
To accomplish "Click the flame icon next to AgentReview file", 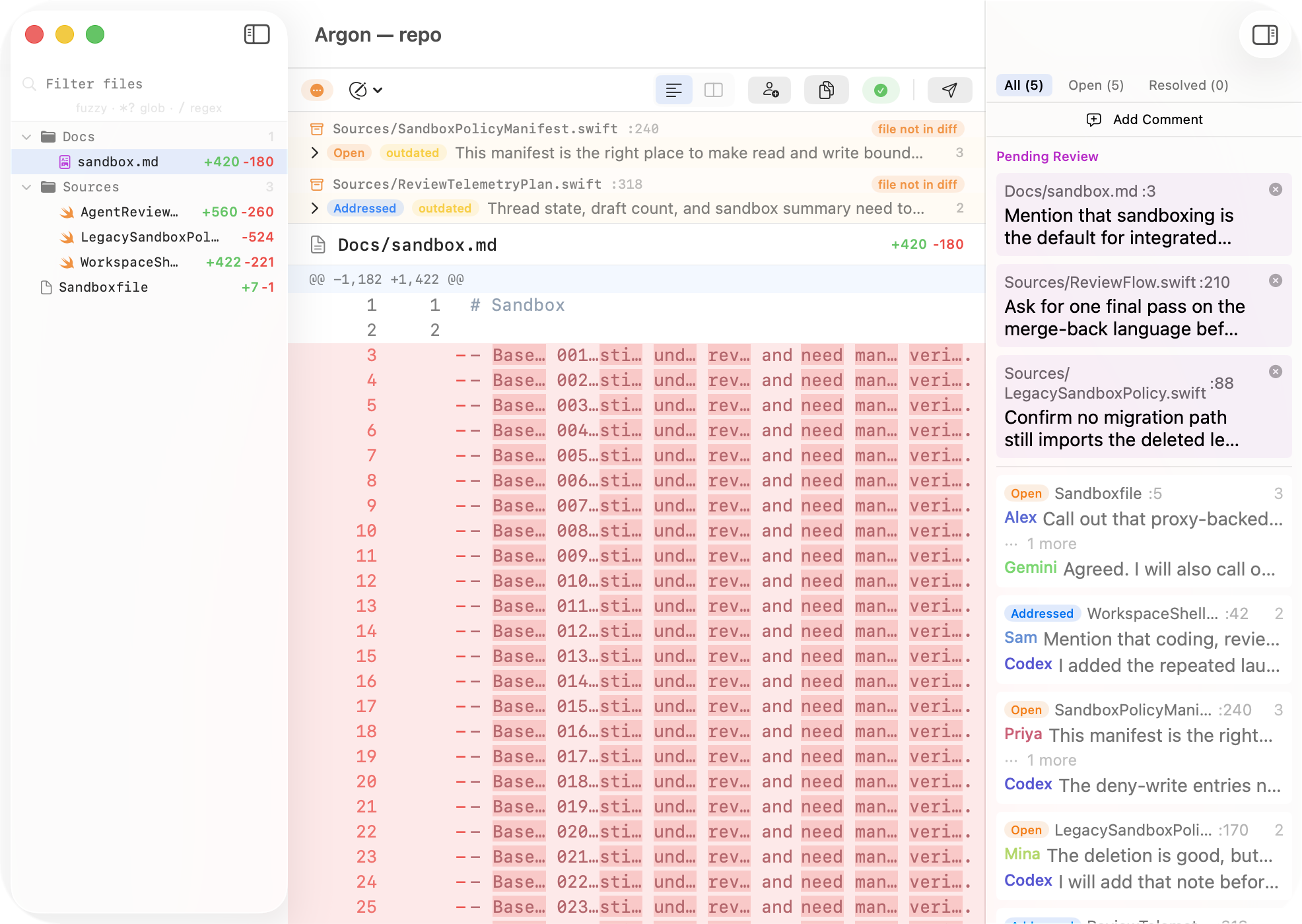I will [x=66, y=212].
